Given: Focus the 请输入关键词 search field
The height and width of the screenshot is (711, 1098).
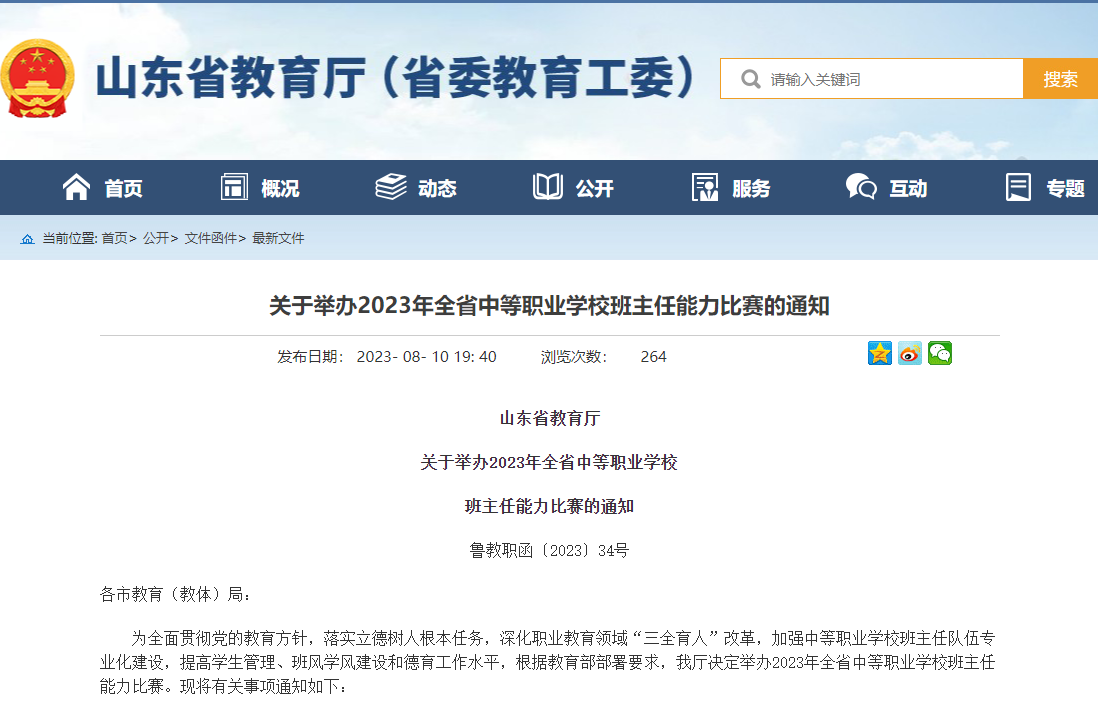Looking at the screenshot, I should 872,79.
